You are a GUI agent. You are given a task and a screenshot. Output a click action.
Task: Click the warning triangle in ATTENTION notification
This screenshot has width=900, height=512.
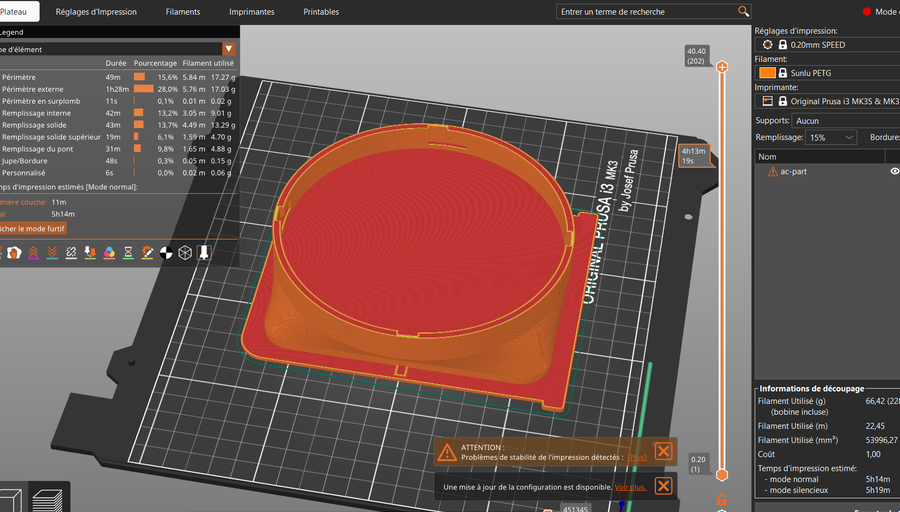pyautogui.click(x=447, y=452)
